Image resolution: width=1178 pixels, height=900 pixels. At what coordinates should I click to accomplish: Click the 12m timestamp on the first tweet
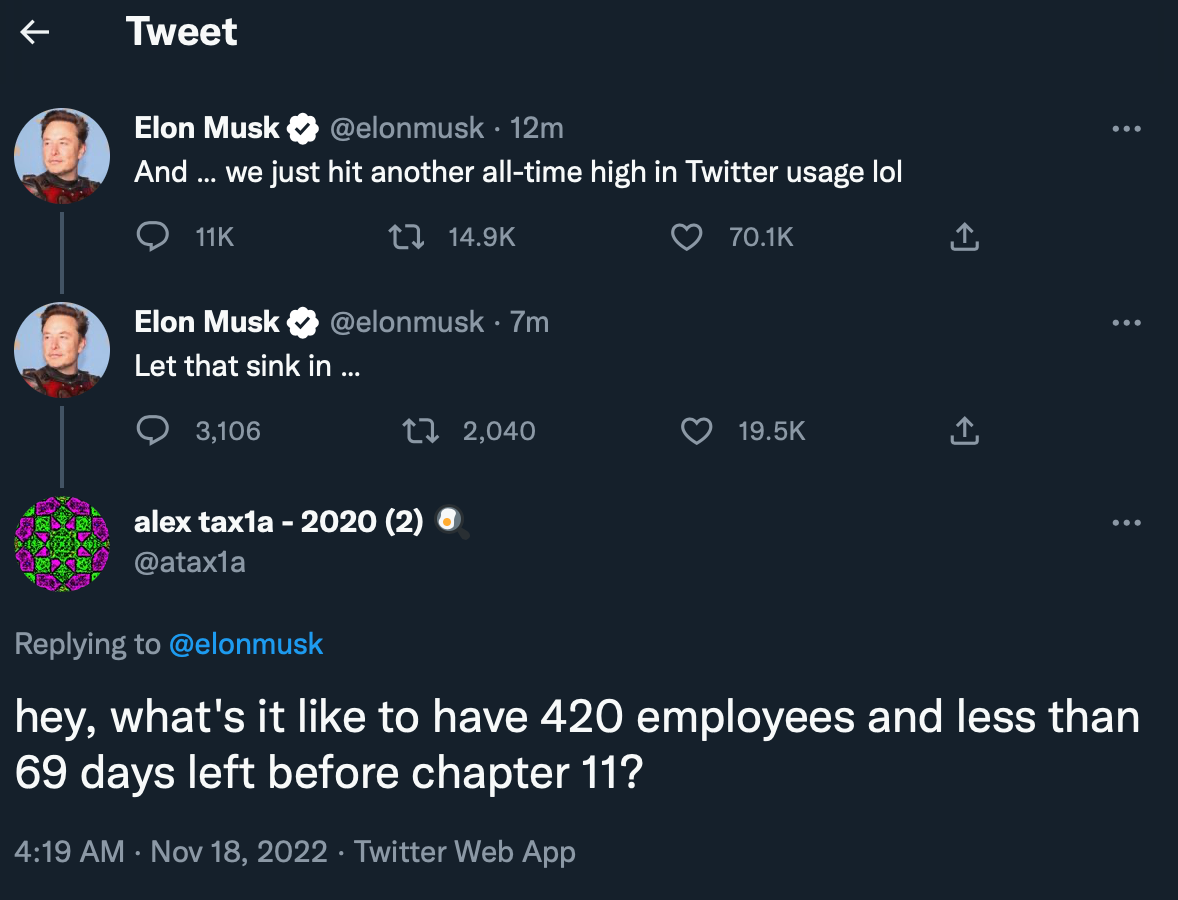pos(536,128)
